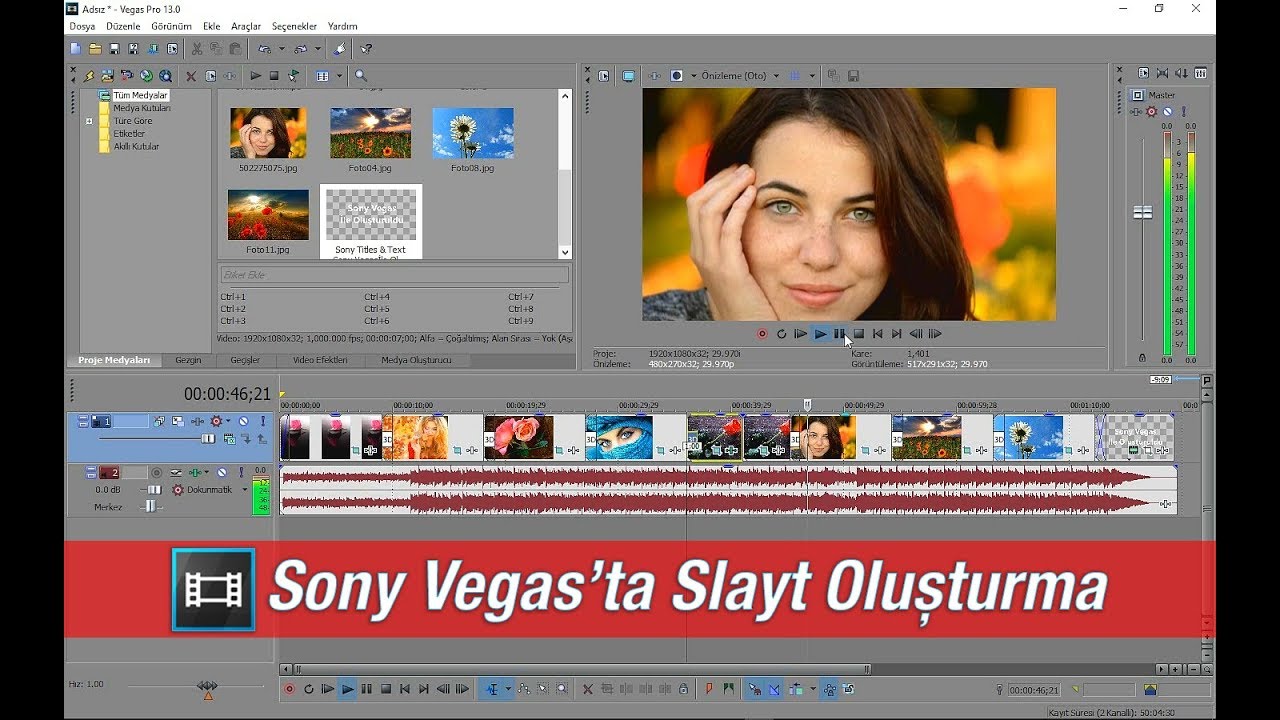
Task: Click Play in the video preview transport
Action: pyautogui.click(x=820, y=334)
